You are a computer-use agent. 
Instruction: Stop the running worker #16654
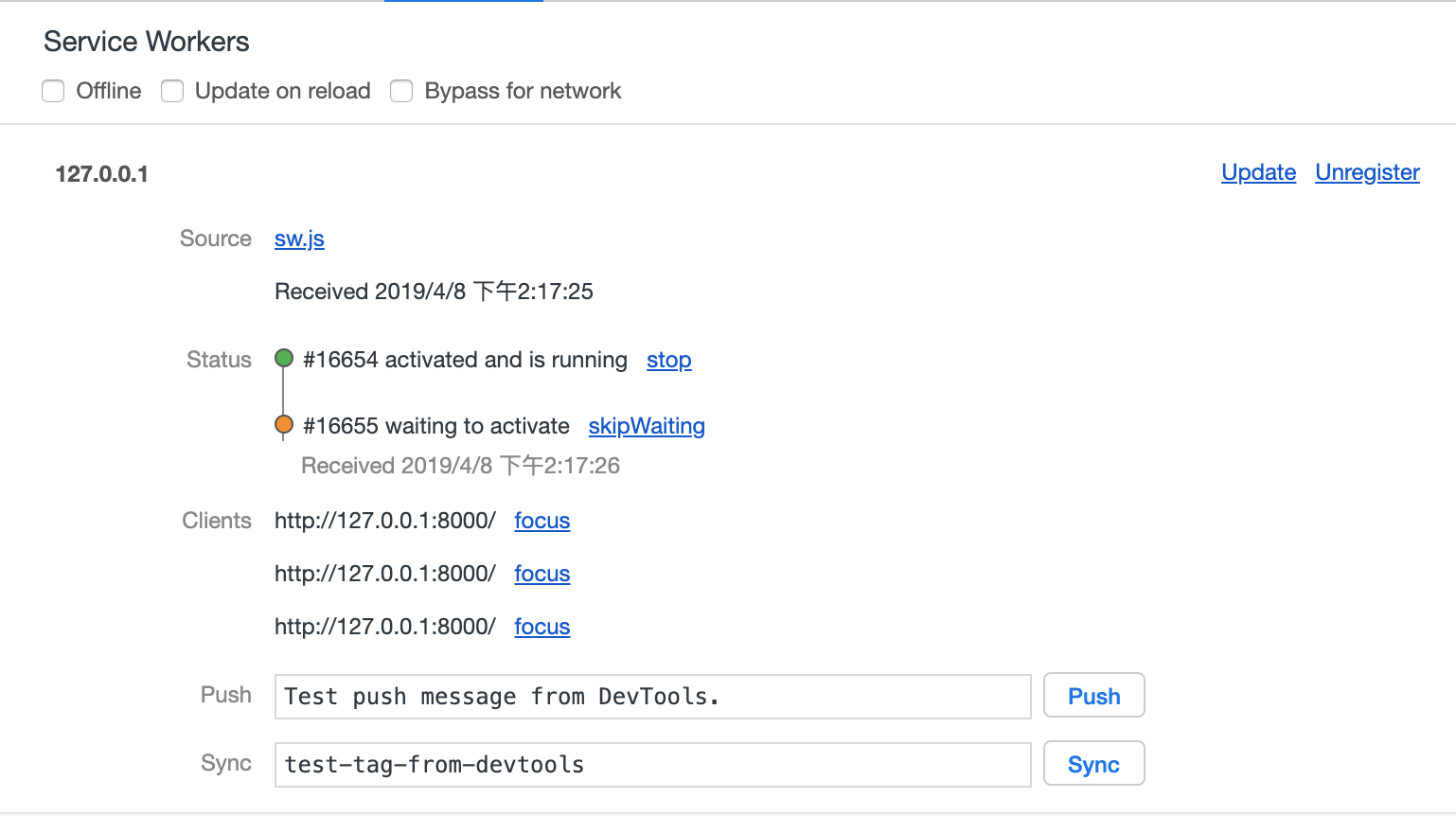coord(669,360)
